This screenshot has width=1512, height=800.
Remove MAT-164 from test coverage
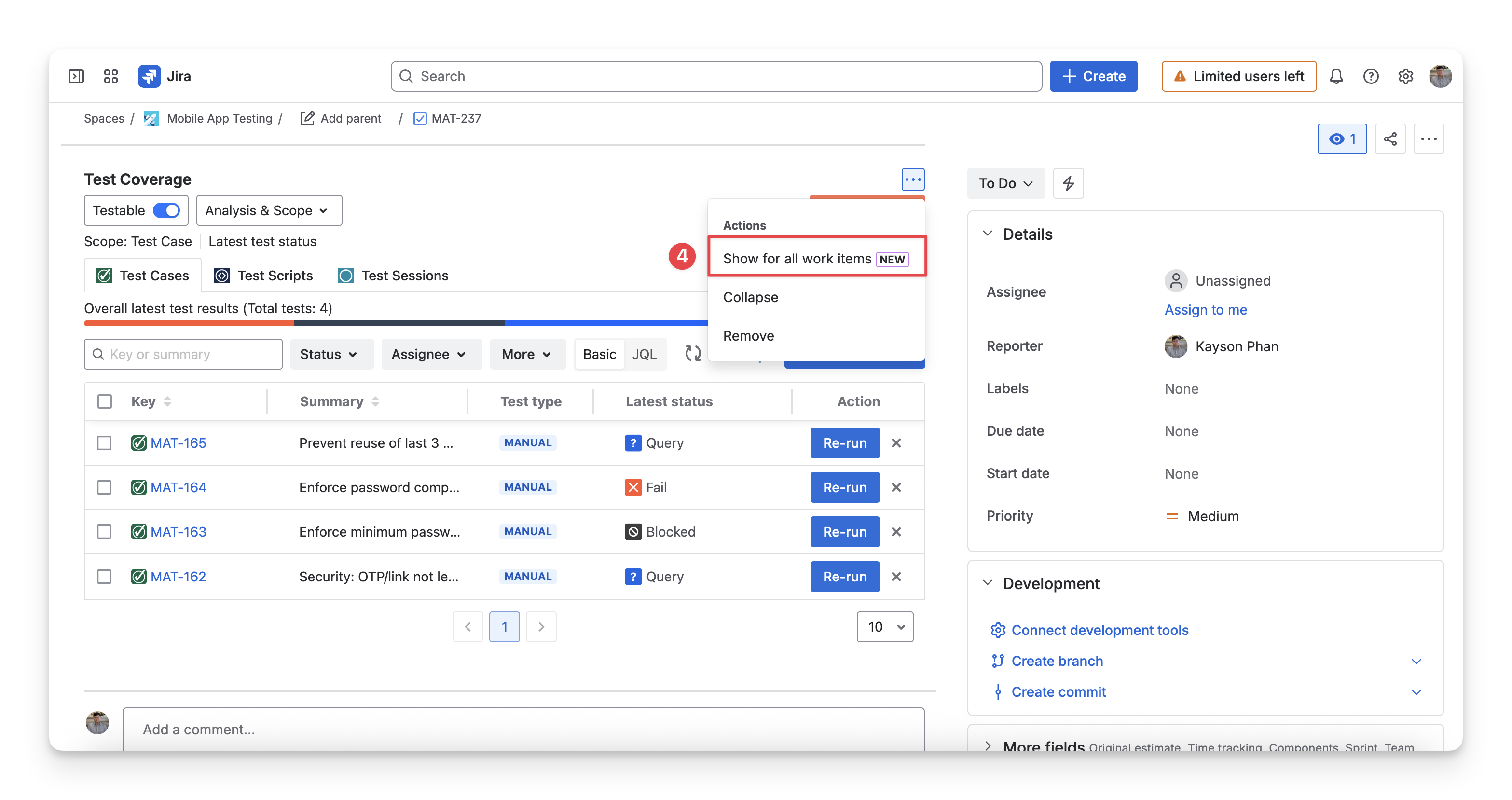(x=896, y=487)
